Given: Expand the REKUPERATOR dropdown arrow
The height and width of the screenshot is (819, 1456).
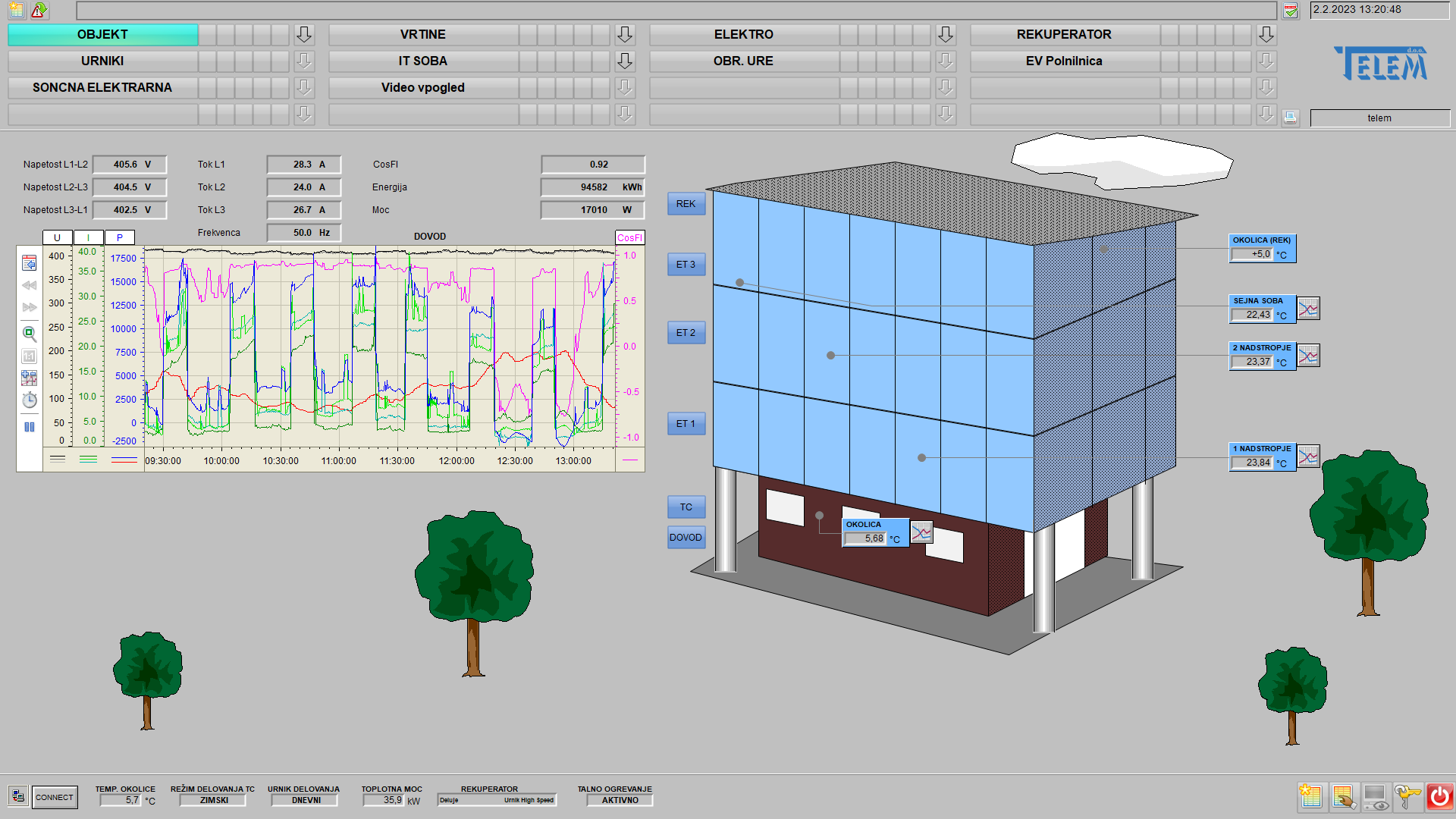Looking at the screenshot, I should tap(1266, 35).
